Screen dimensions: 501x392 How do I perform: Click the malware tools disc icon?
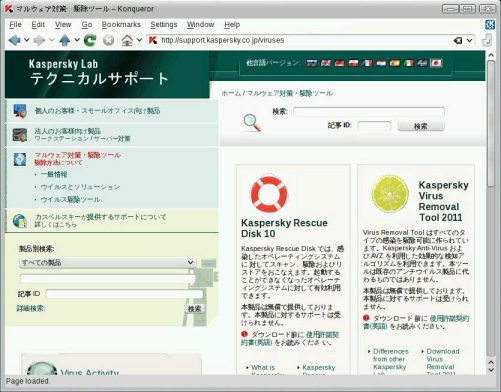(x=20, y=159)
